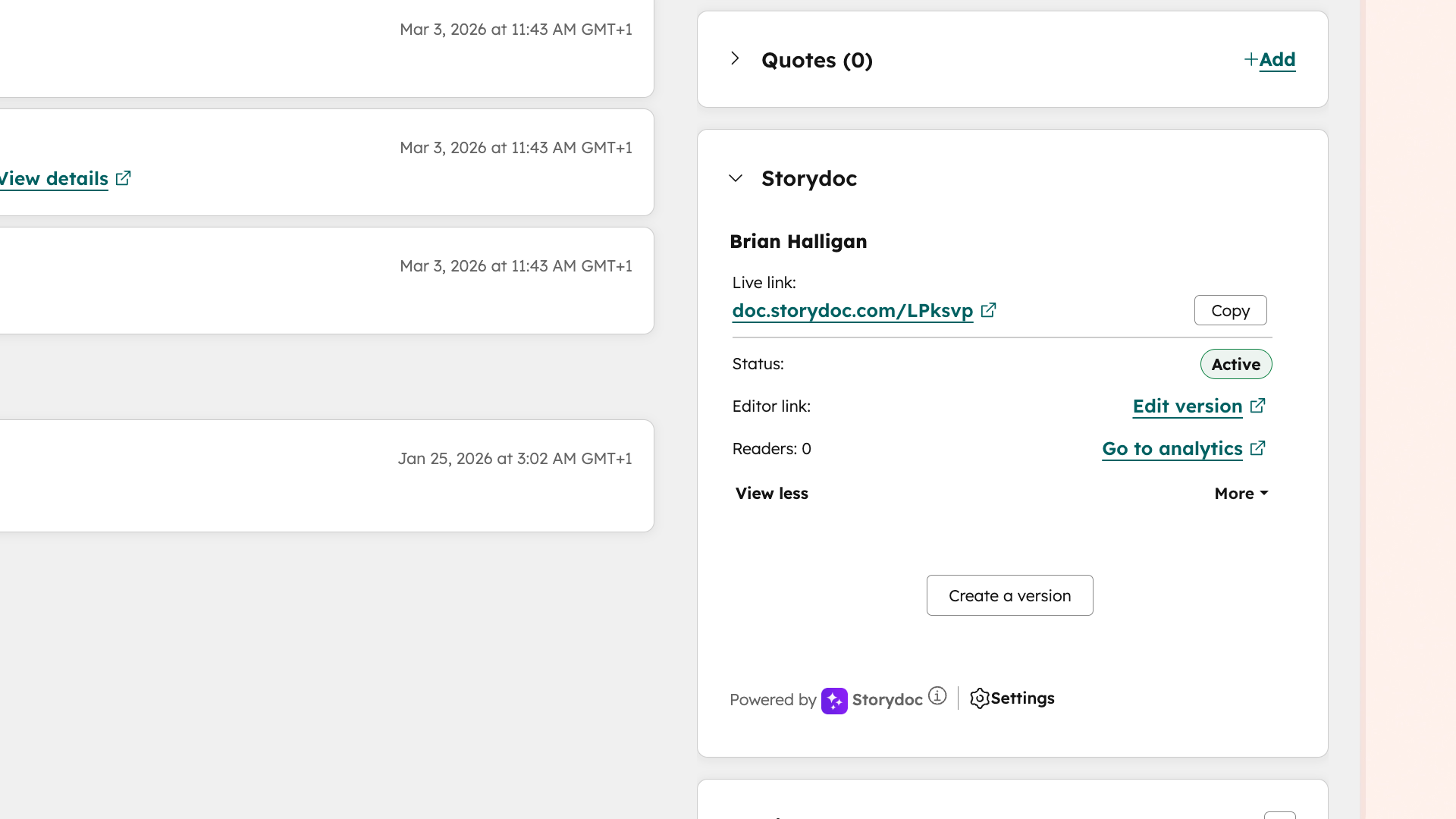This screenshot has height=819, width=1456.
Task: Click the plus icon beside Add
Action: tap(1251, 59)
